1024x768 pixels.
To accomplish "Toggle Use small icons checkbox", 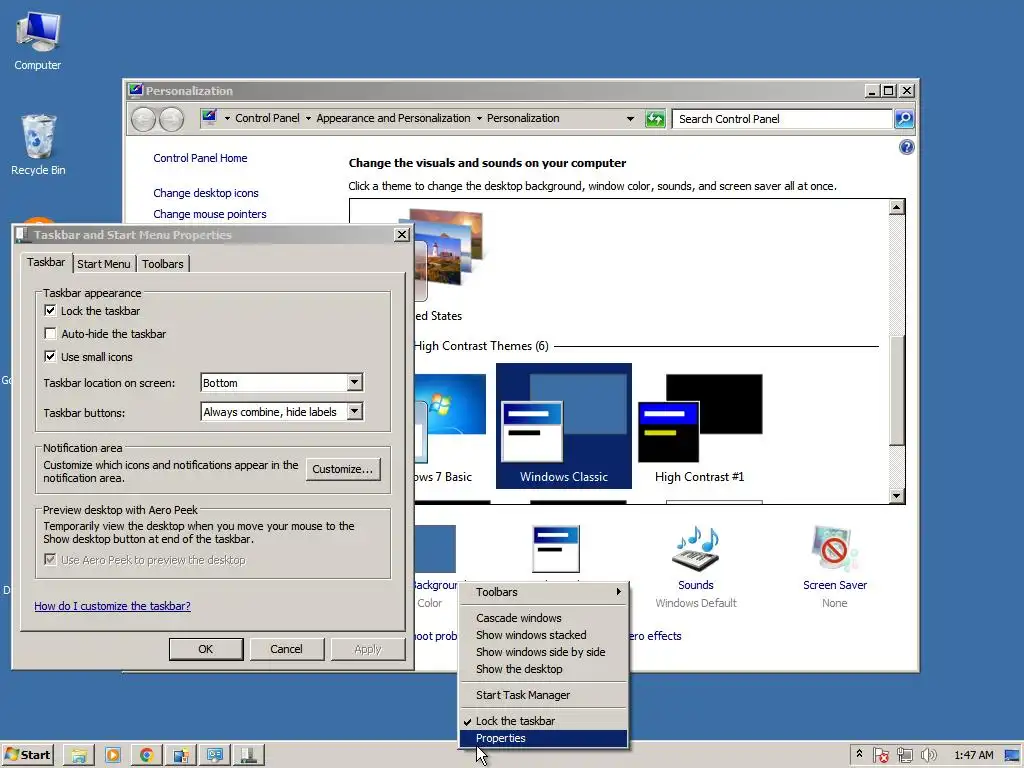I will 50,357.
